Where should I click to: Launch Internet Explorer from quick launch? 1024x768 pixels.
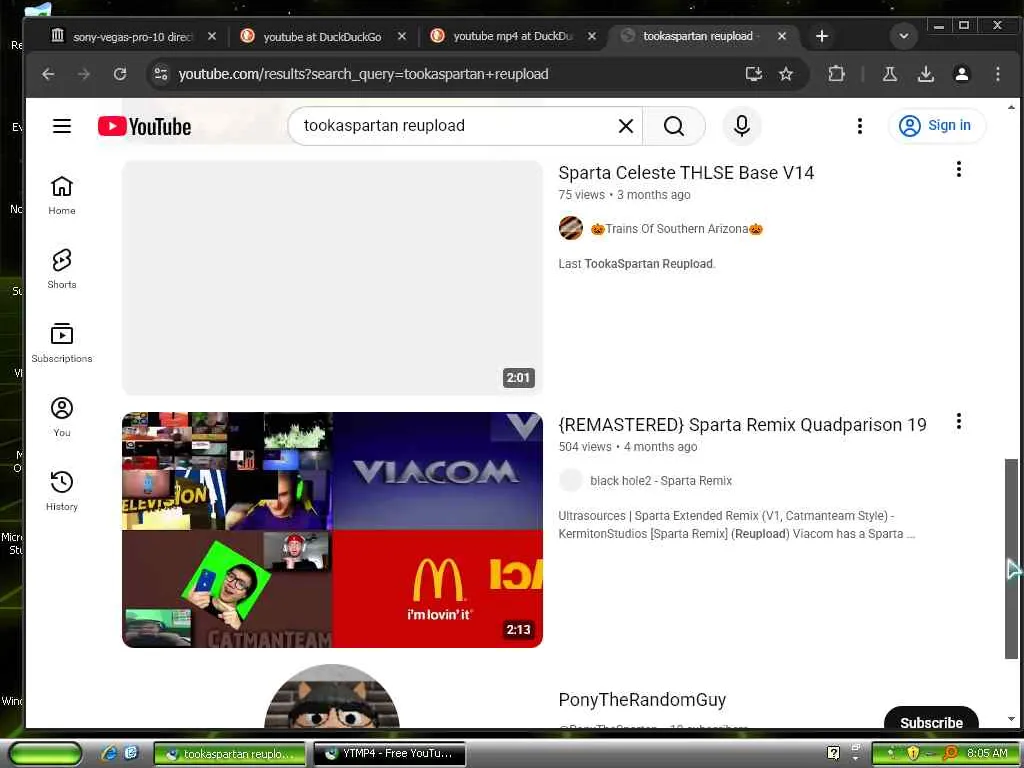coord(109,753)
